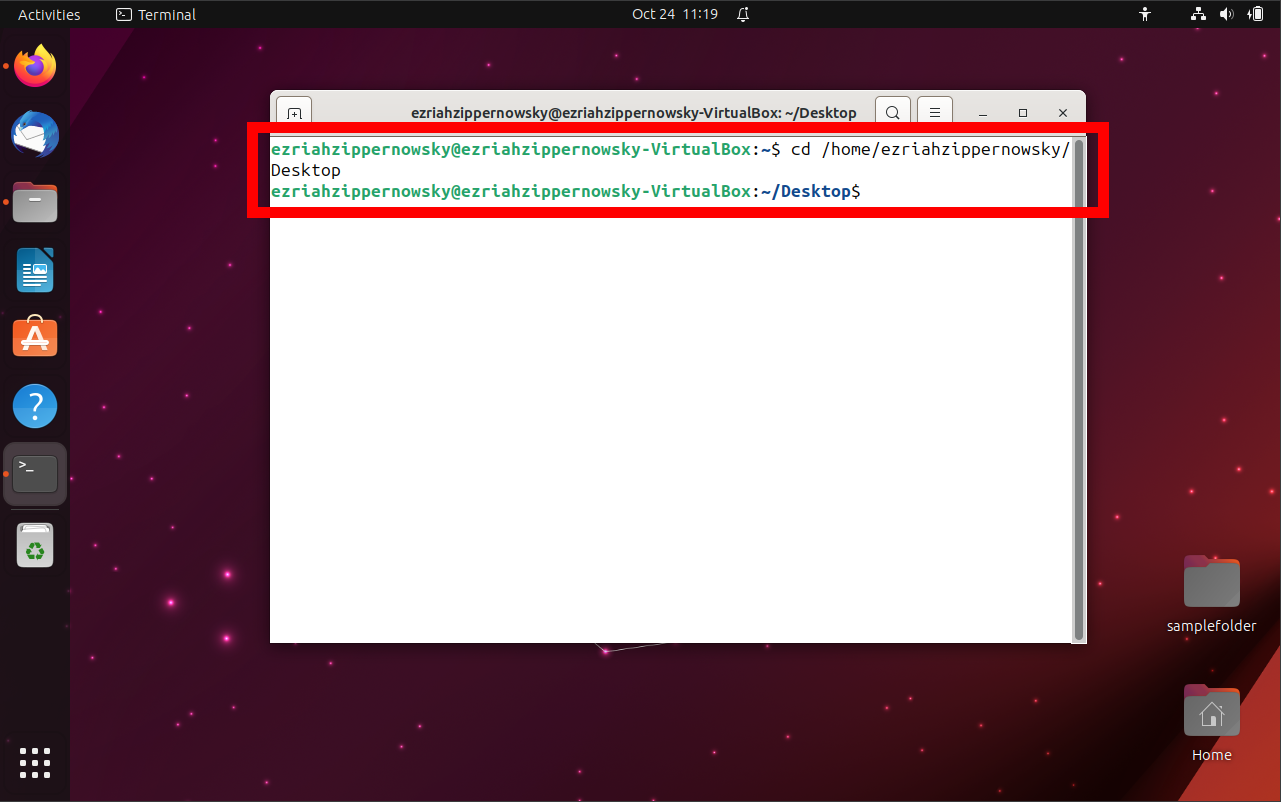Launch the Thunderbird mail client

(x=35, y=134)
